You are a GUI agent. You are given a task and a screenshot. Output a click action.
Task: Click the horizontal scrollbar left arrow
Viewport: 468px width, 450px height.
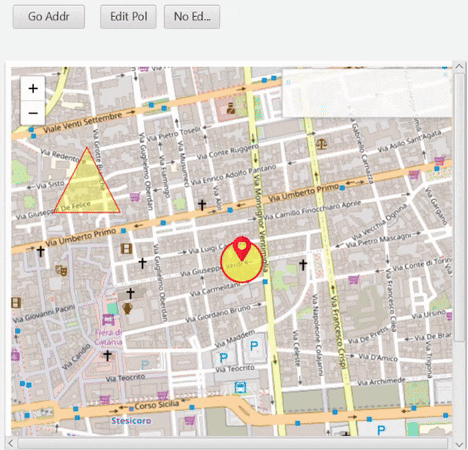(x=11, y=443)
